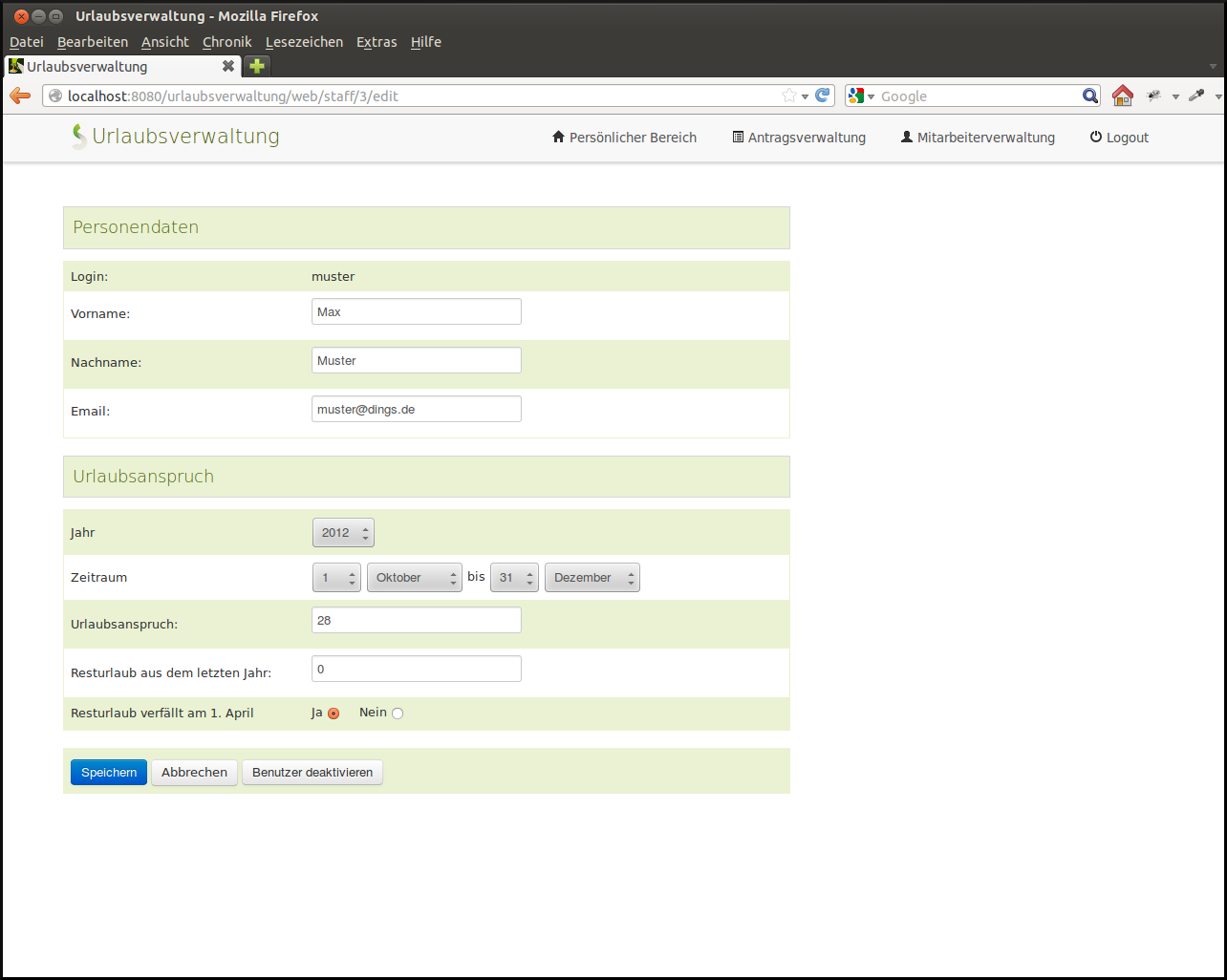
Task: Click the Abbrechen button
Action: coord(194,772)
